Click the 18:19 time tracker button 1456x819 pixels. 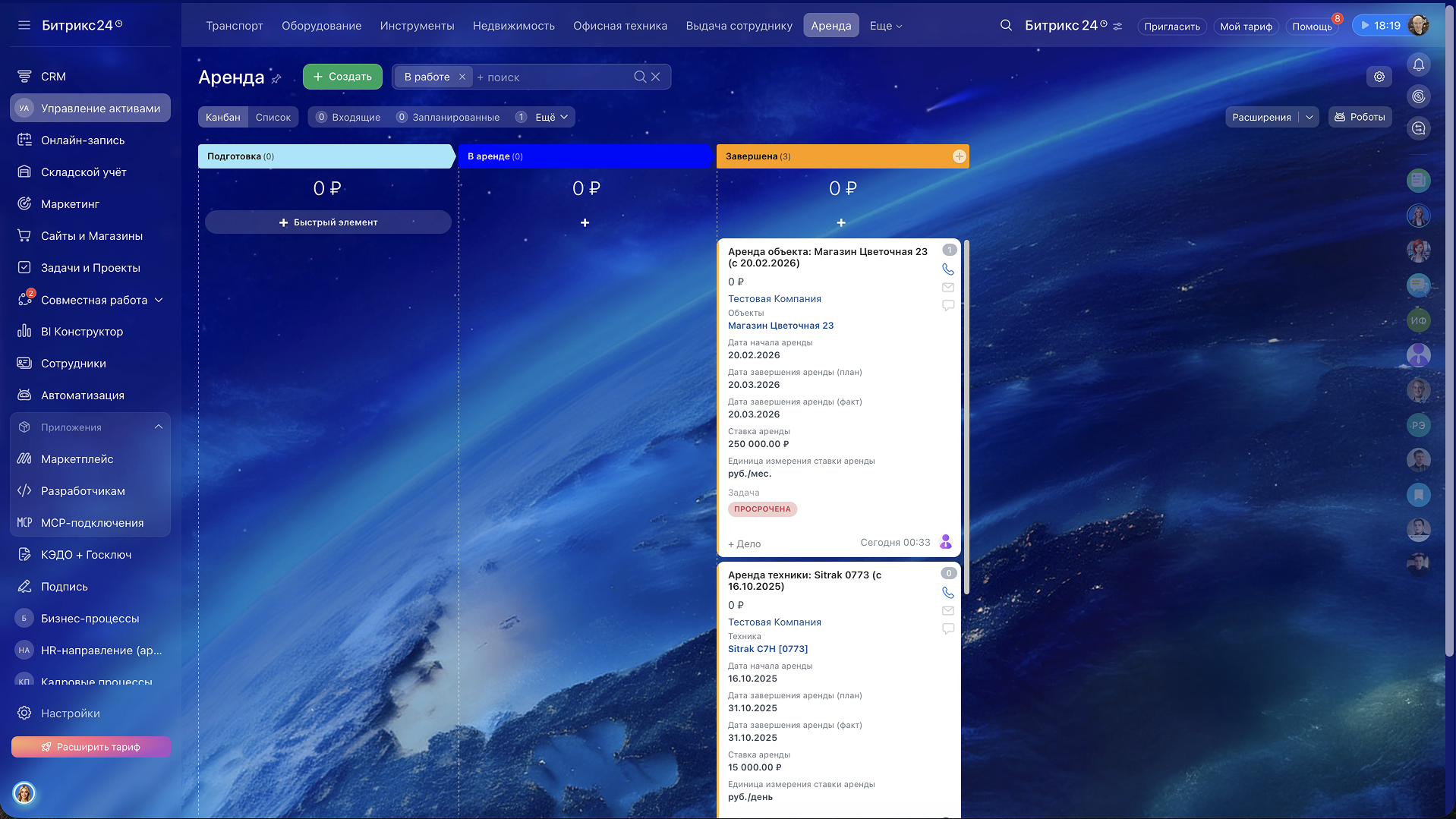(x=1381, y=25)
